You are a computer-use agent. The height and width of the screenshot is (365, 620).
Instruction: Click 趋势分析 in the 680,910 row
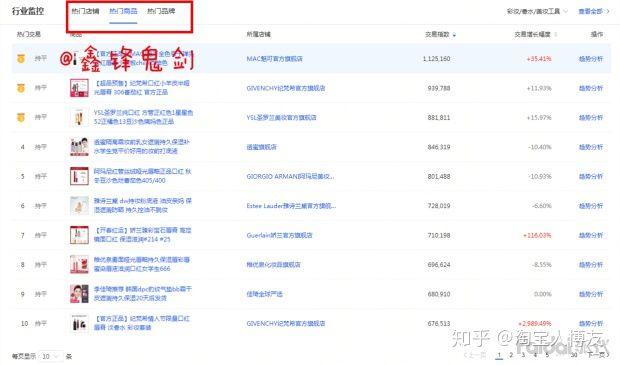pos(591,294)
